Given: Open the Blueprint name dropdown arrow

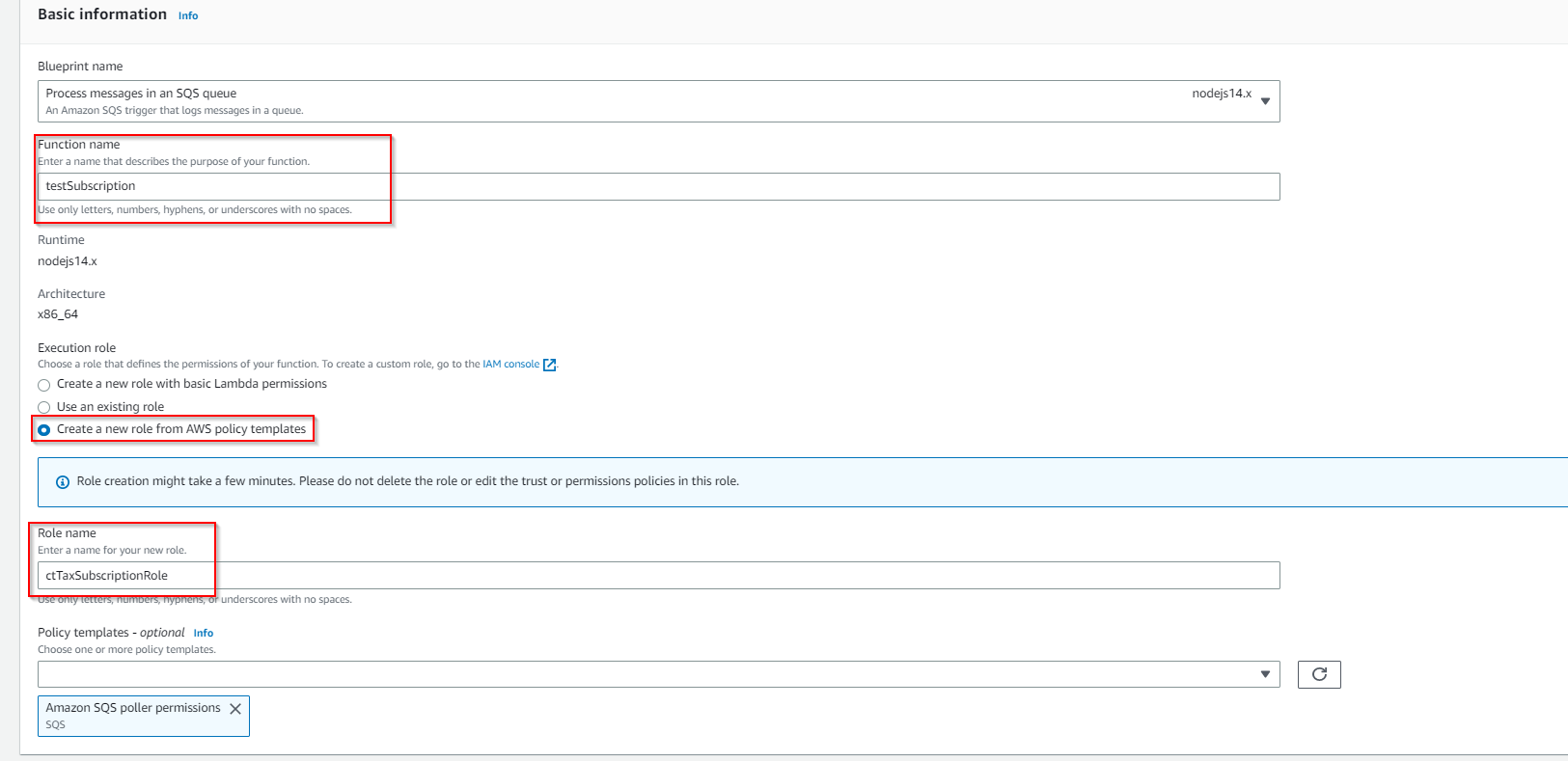Looking at the screenshot, I should pos(1265,101).
